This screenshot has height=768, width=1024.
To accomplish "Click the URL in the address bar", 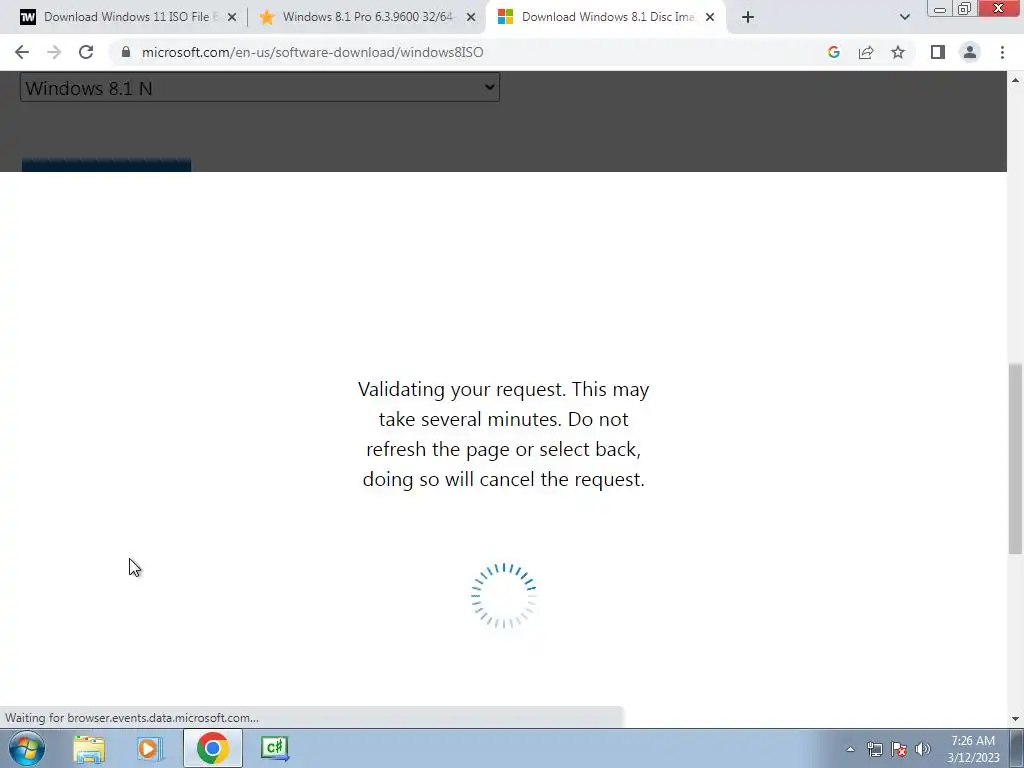I will click(x=312, y=52).
